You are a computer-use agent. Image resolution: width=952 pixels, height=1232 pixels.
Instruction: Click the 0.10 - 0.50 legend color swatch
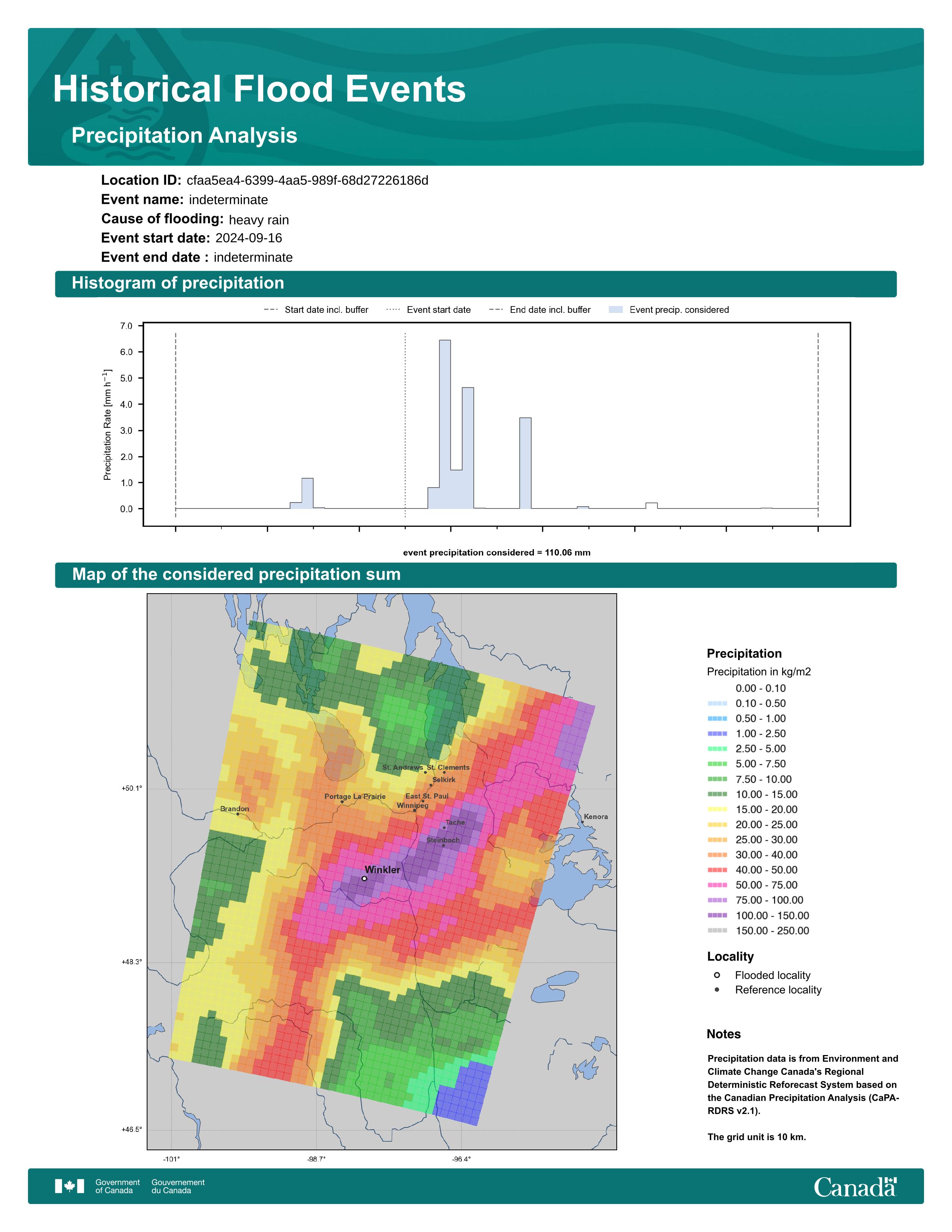click(x=718, y=703)
